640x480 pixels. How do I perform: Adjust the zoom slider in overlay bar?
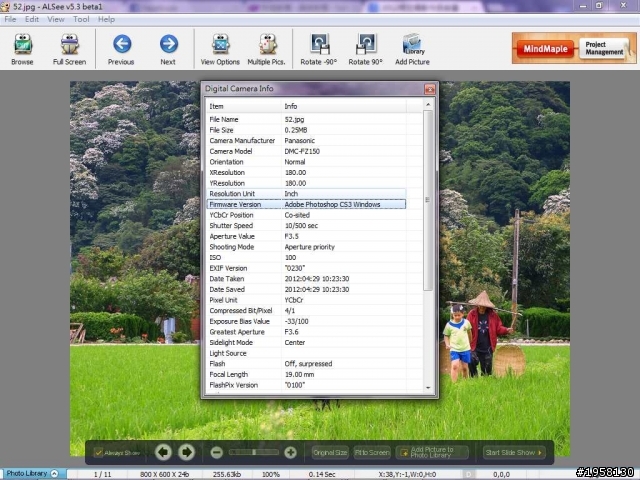[254, 452]
